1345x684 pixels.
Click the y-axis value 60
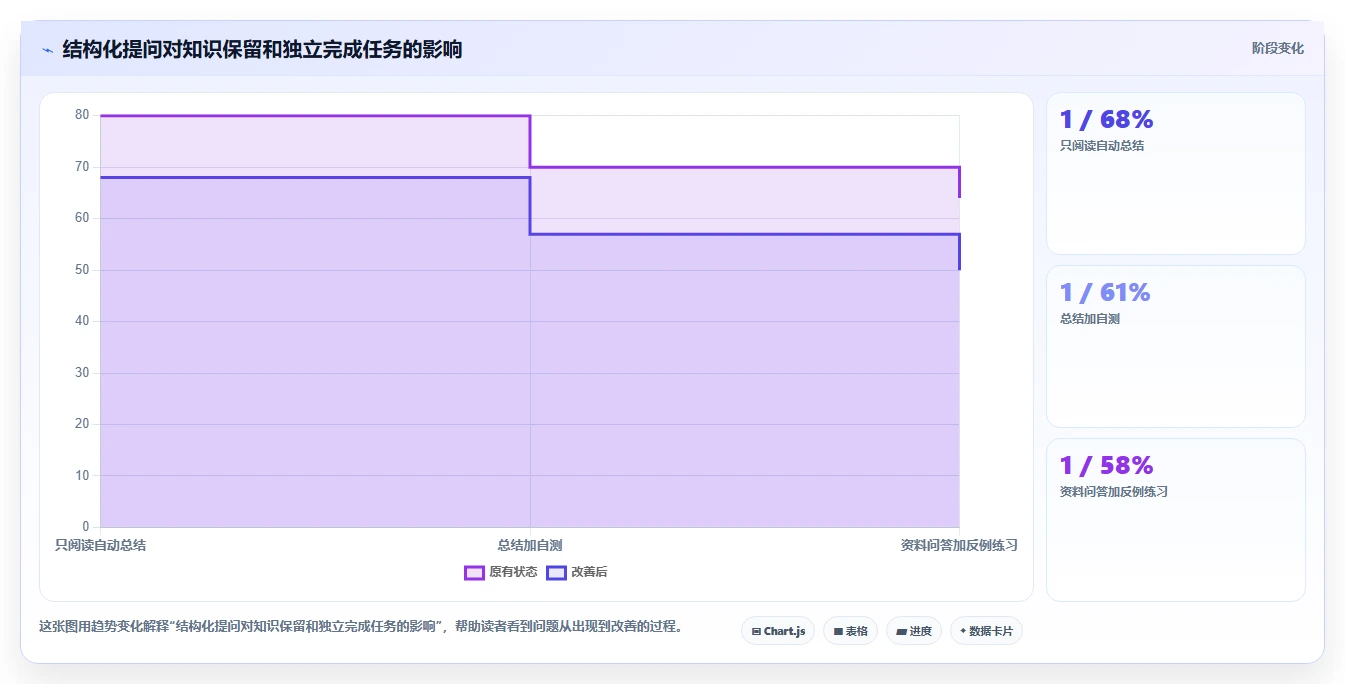tap(82, 218)
